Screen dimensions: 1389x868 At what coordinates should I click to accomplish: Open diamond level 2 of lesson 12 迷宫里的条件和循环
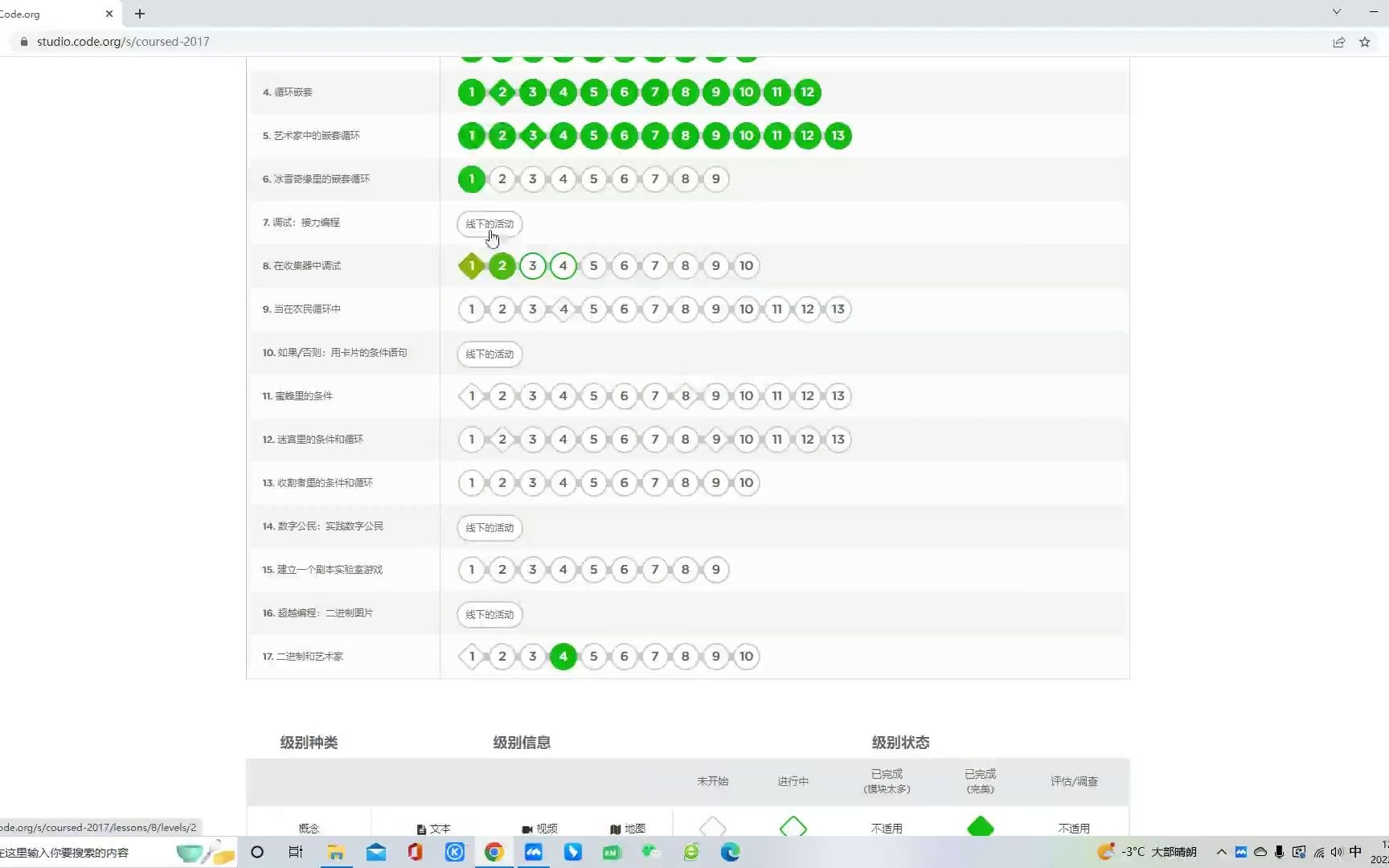(502, 440)
